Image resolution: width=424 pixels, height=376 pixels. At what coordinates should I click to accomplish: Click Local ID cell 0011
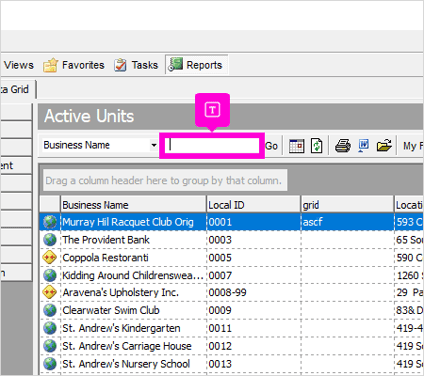254,328
